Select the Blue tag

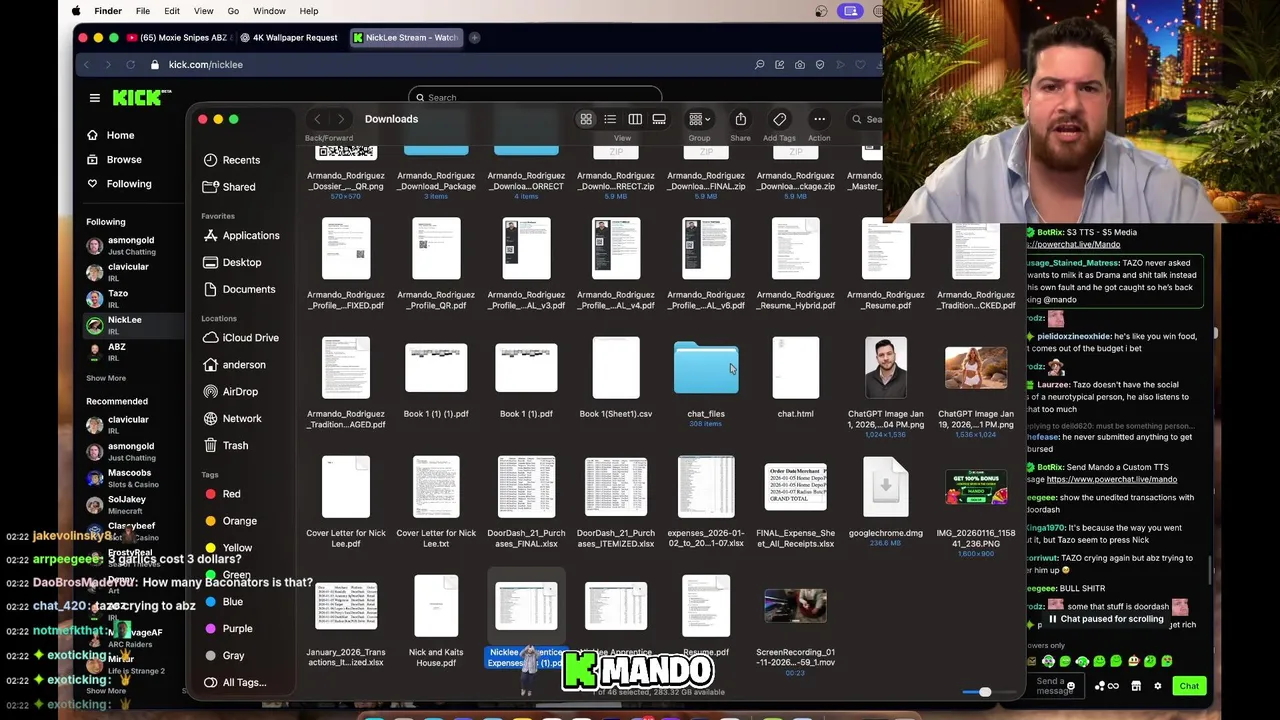223,602
